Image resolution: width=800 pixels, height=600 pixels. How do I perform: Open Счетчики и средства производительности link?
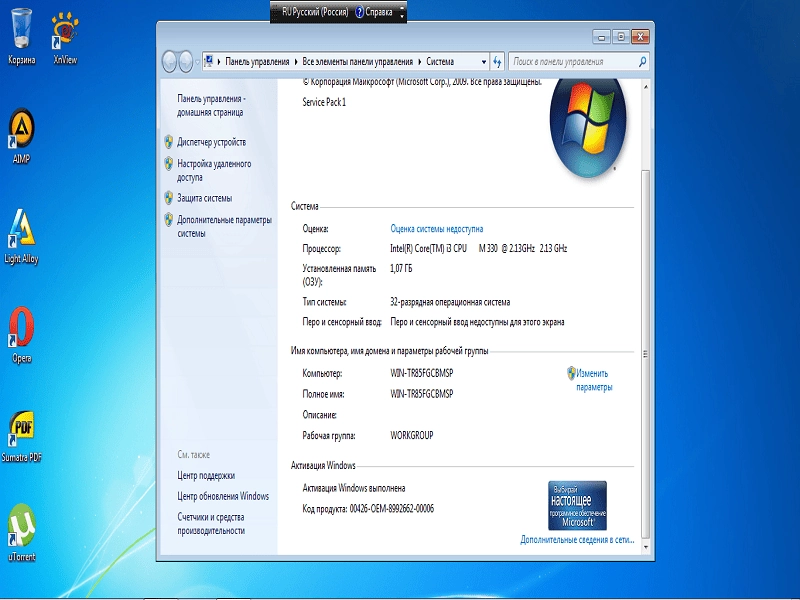coord(211,524)
